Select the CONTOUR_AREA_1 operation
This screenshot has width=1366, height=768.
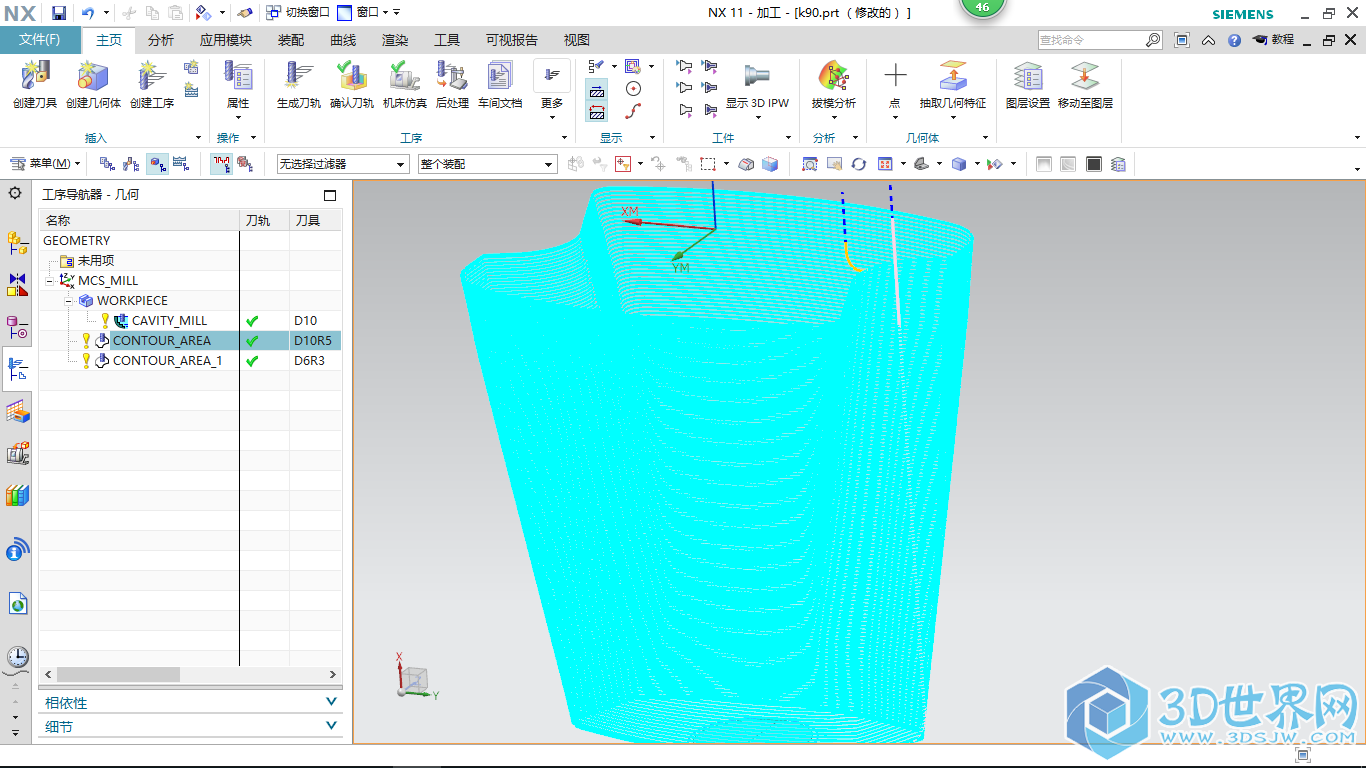click(167, 361)
